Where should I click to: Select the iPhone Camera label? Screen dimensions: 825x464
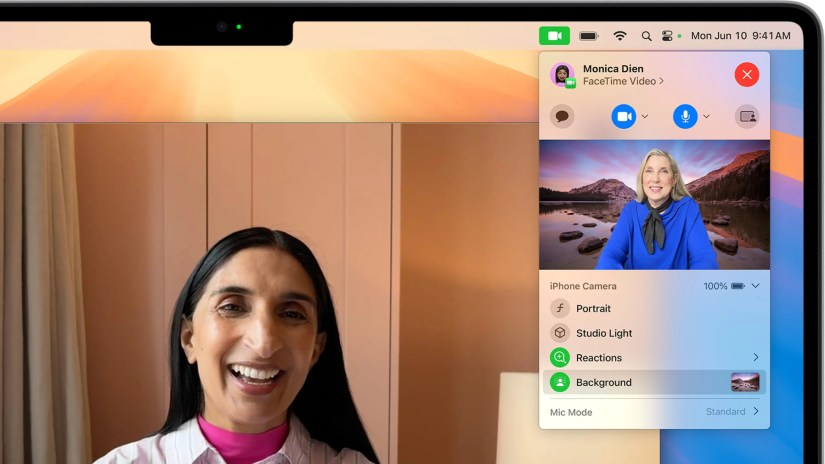coord(583,286)
